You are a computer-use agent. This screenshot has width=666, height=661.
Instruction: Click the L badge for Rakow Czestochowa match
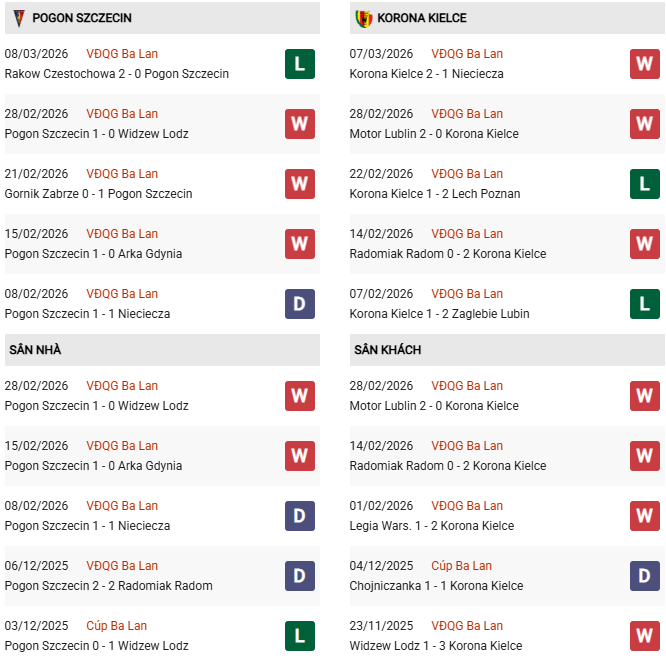point(299,64)
